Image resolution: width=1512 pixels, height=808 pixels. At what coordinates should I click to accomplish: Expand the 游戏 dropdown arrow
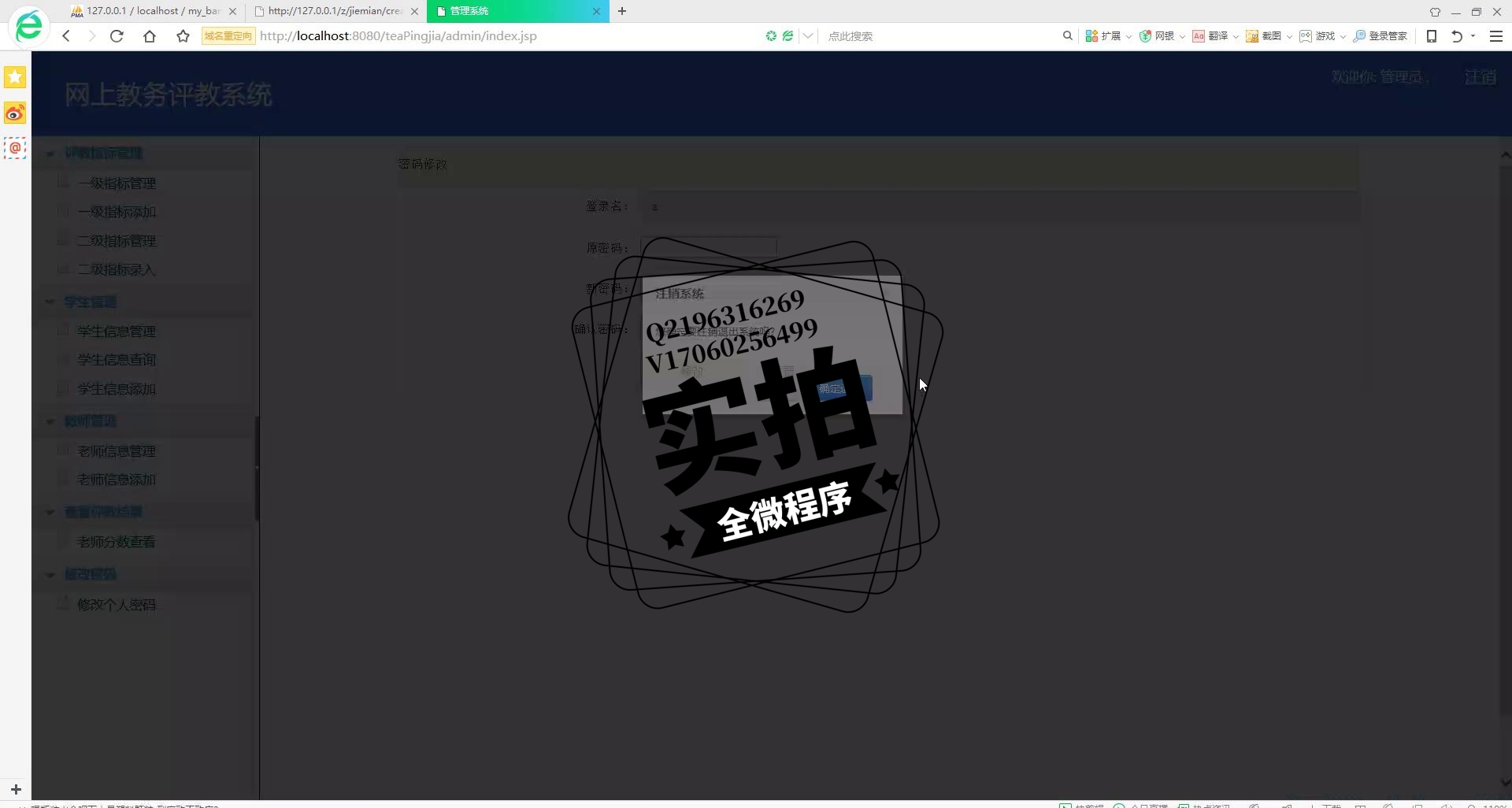[1343, 37]
